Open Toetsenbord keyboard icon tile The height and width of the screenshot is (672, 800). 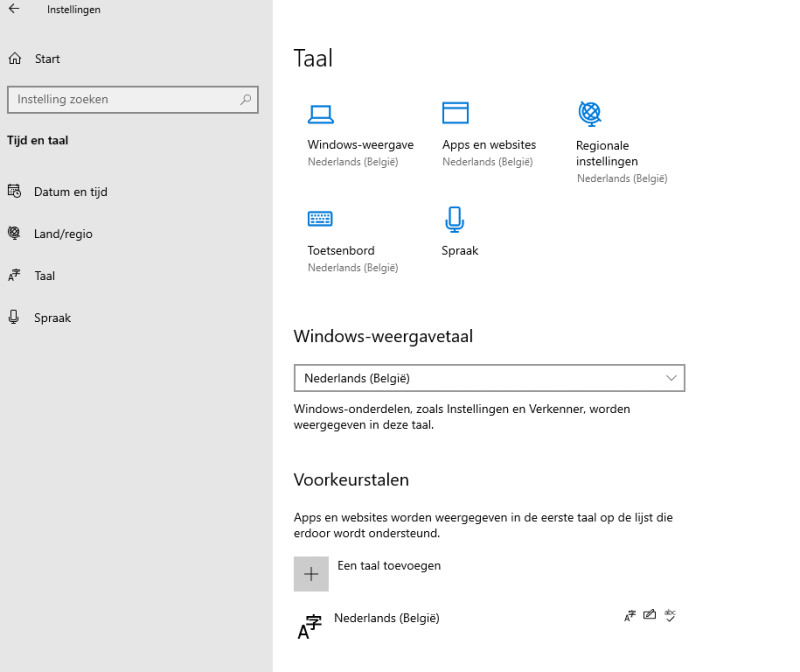pos(320,219)
